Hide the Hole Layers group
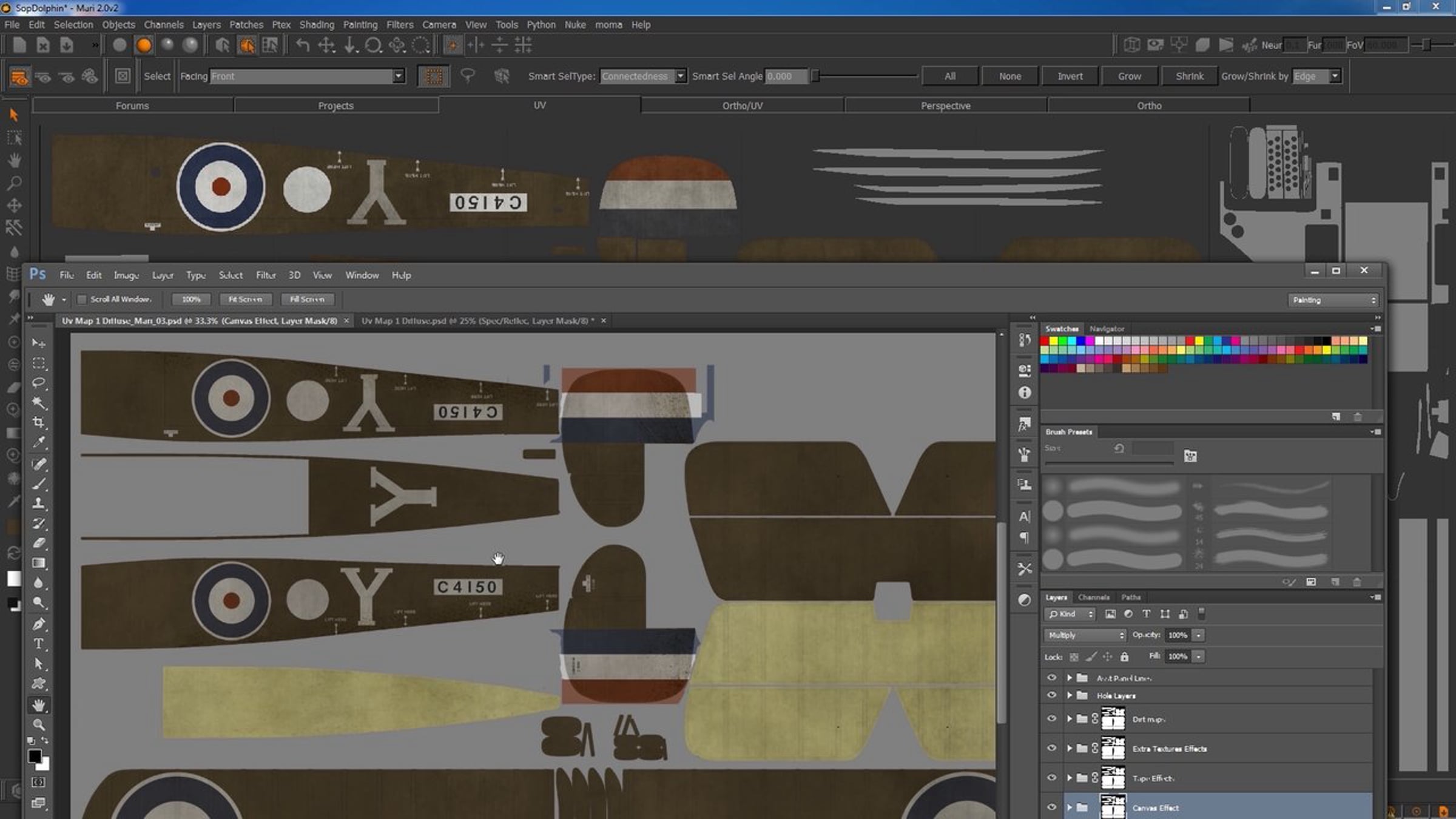This screenshot has width=1456, height=819. [1052, 695]
